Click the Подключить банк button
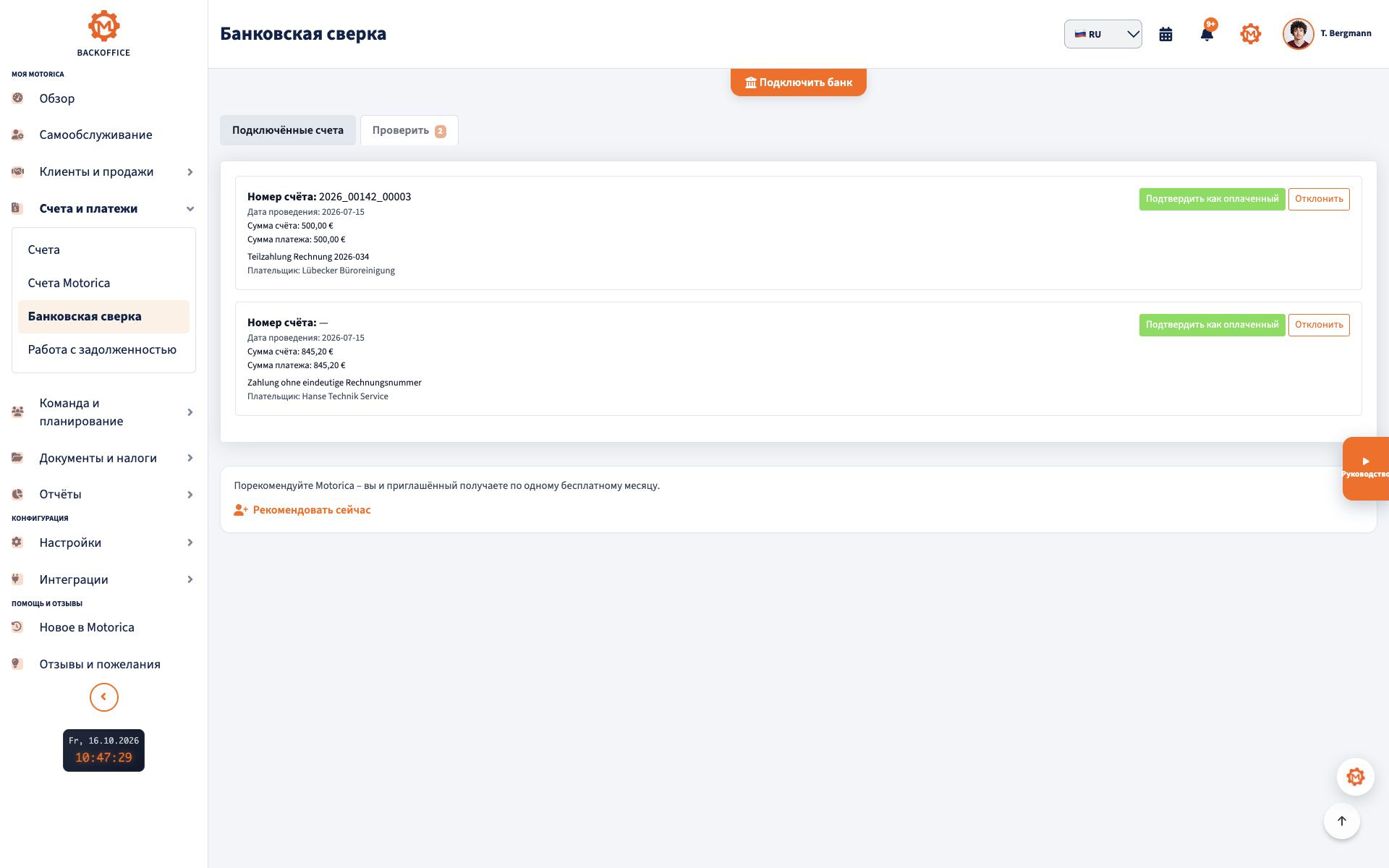 [x=798, y=82]
